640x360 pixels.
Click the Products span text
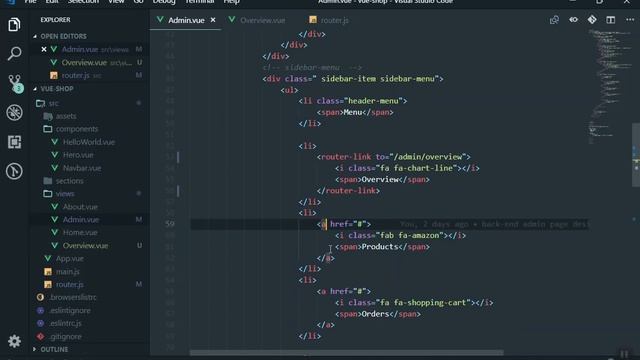coord(380,247)
